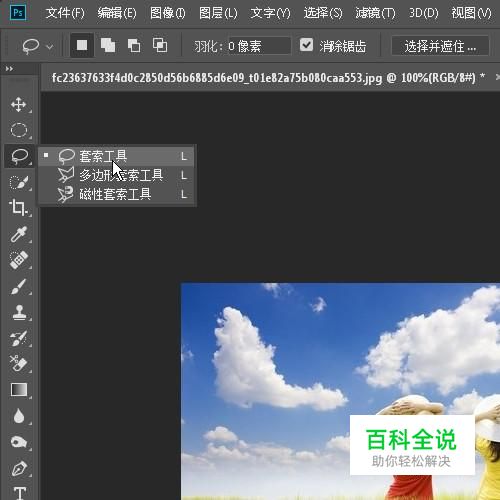
Task: Open the 3D(D) menu
Action: pyautogui.click(x=424, y=13)
